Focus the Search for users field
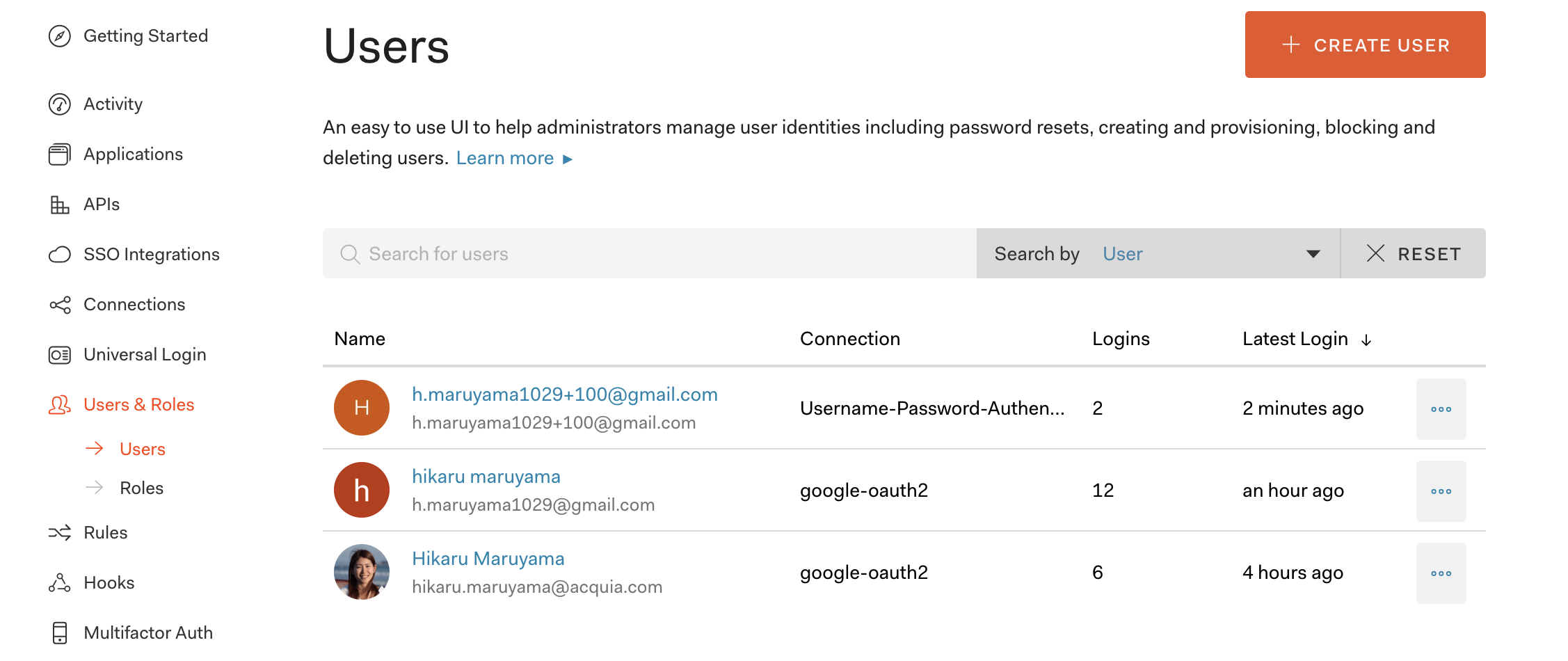The image size is (1568, 661). click(x=647, y=254)
